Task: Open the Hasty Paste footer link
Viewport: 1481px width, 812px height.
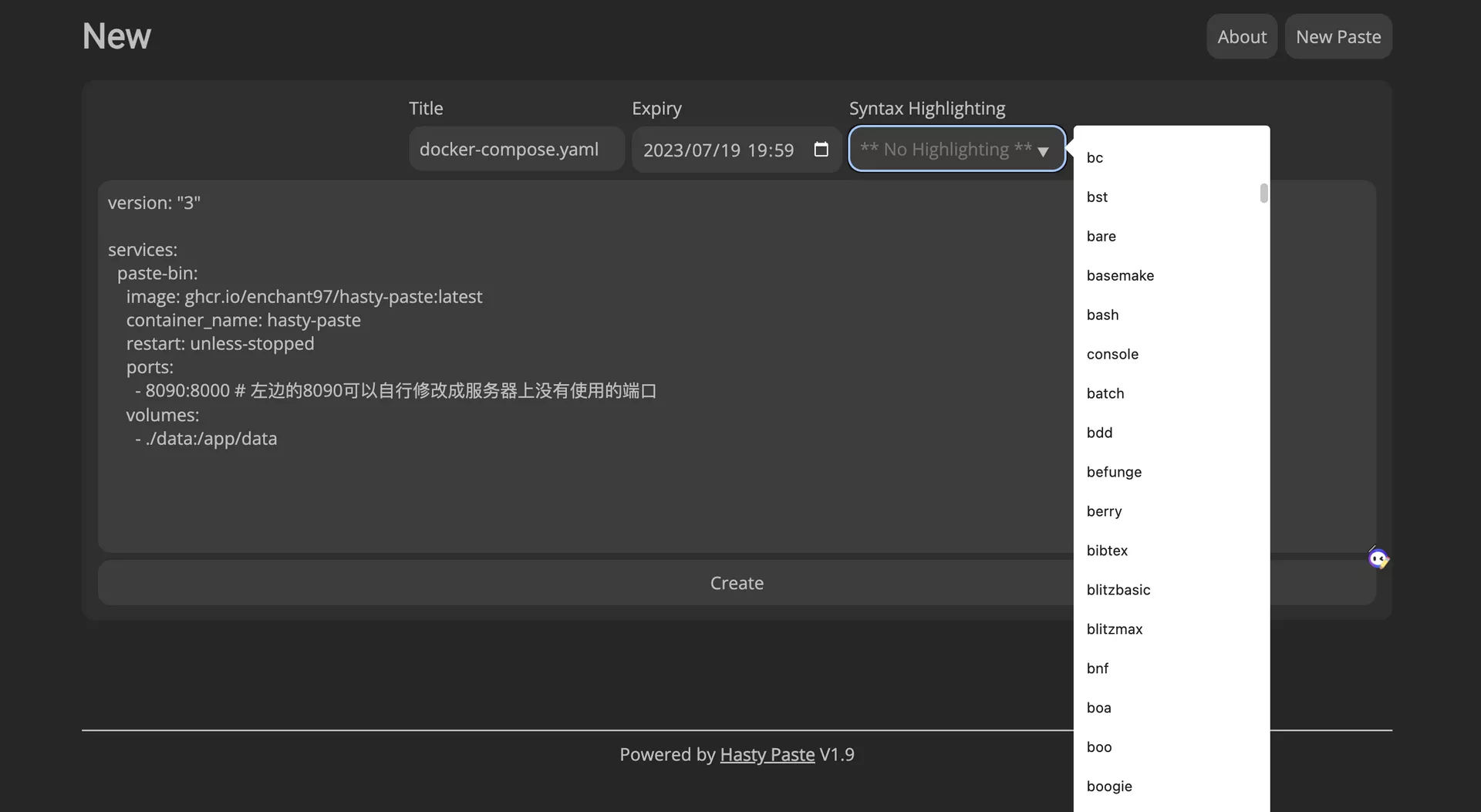Action: click(767, 754)
